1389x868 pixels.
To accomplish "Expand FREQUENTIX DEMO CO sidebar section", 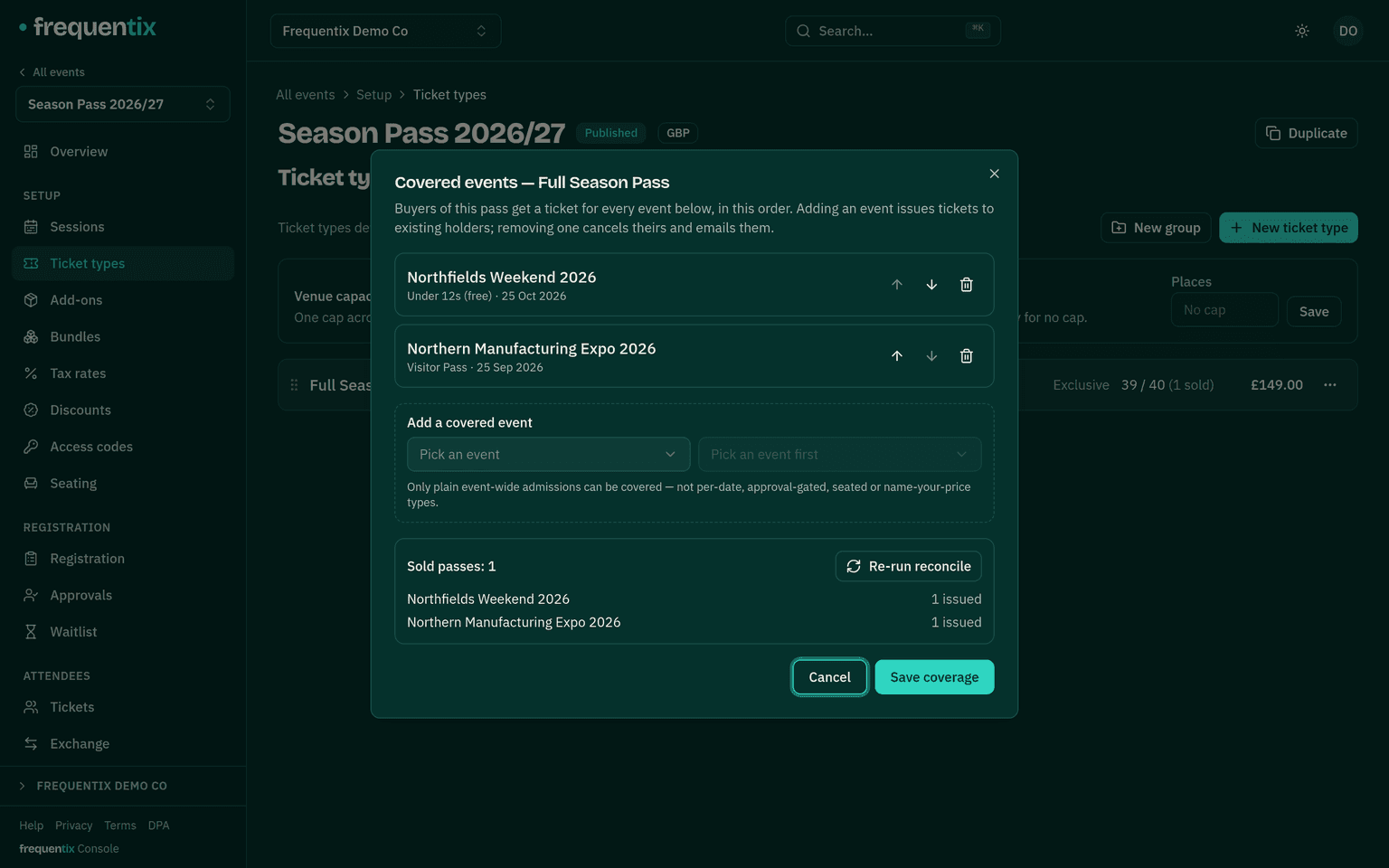I will click(x=123, y=786).
